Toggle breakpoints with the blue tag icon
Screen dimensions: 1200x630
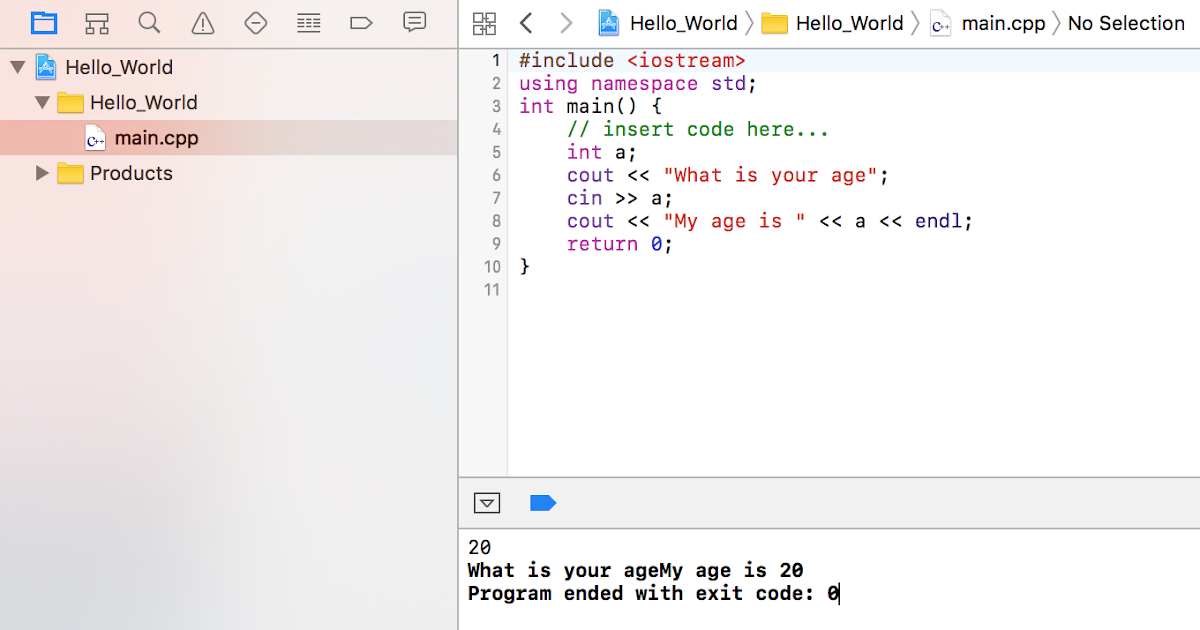[542, 503]
